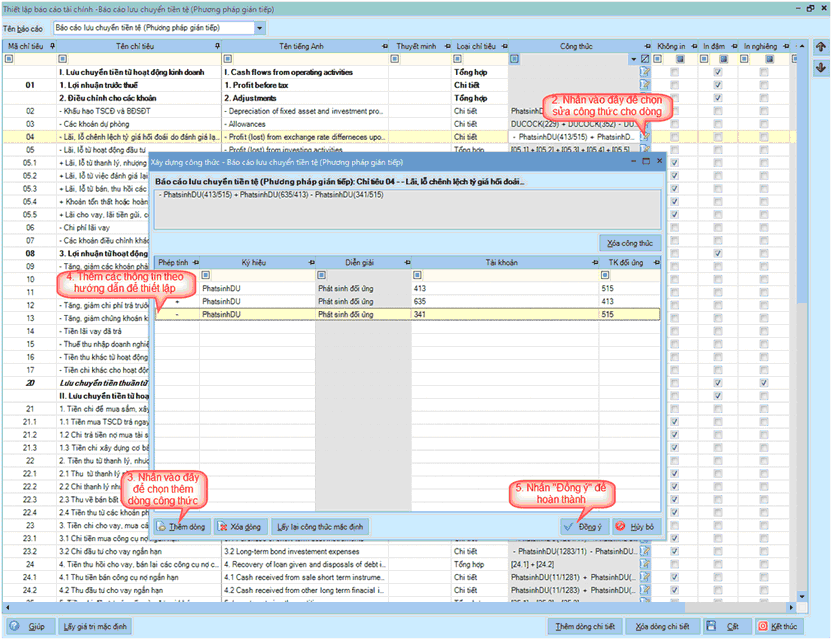Click filter icon under Ký hiệu column in dialog
The image size is (832, 640).
point(206,275)
